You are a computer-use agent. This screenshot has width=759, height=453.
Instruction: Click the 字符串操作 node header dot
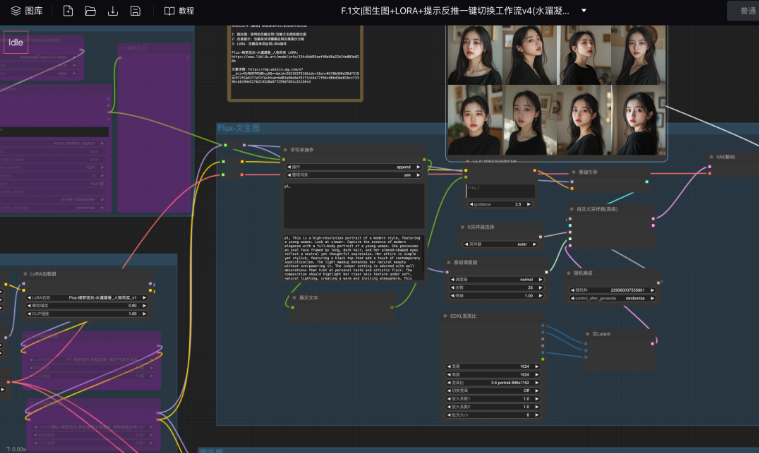pos(286,150)
